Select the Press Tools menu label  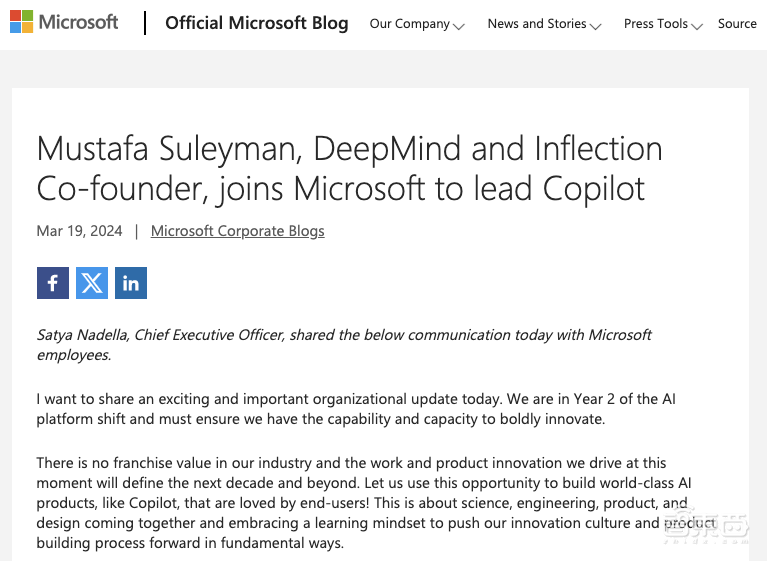(x=655, y=24)
